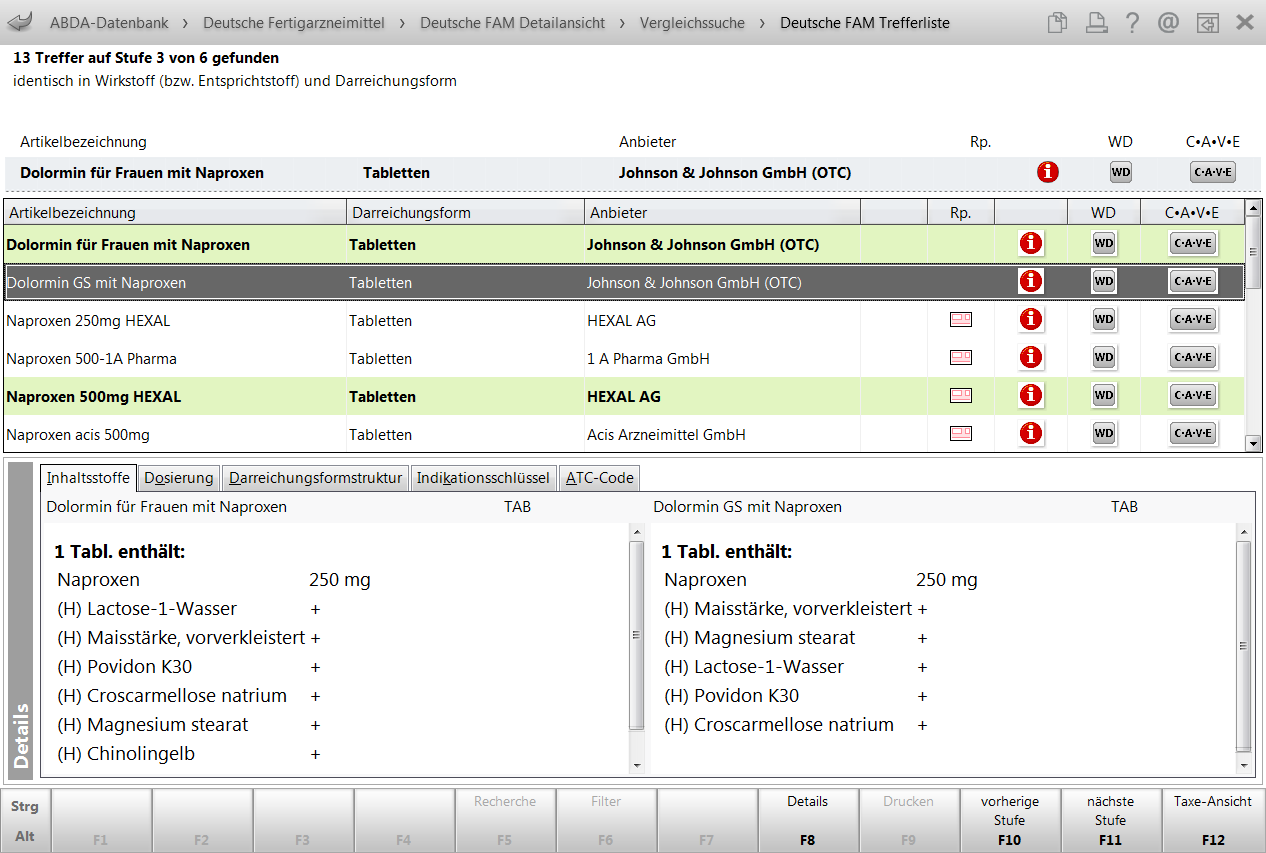1266x853 pixels.
Task: Open red info icon for Naproxen 500mg HEXAL
Action: [x=1030, y=396]
